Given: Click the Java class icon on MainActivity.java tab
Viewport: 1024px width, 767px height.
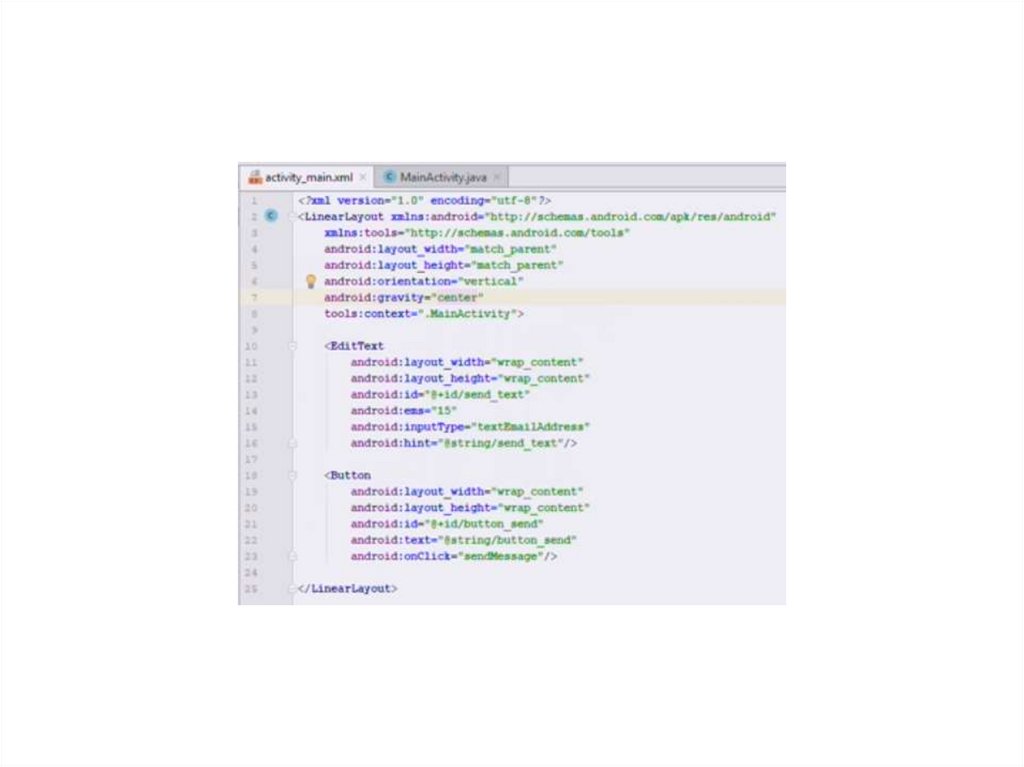Looking at the screenshot, I should click(x=390, y=177).
